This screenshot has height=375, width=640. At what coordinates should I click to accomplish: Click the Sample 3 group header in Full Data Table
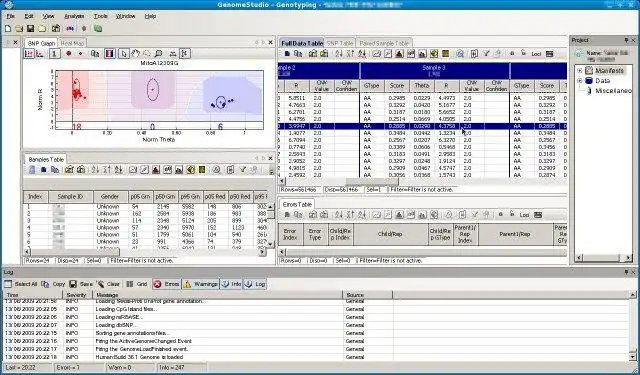click(x=434, y=71)
